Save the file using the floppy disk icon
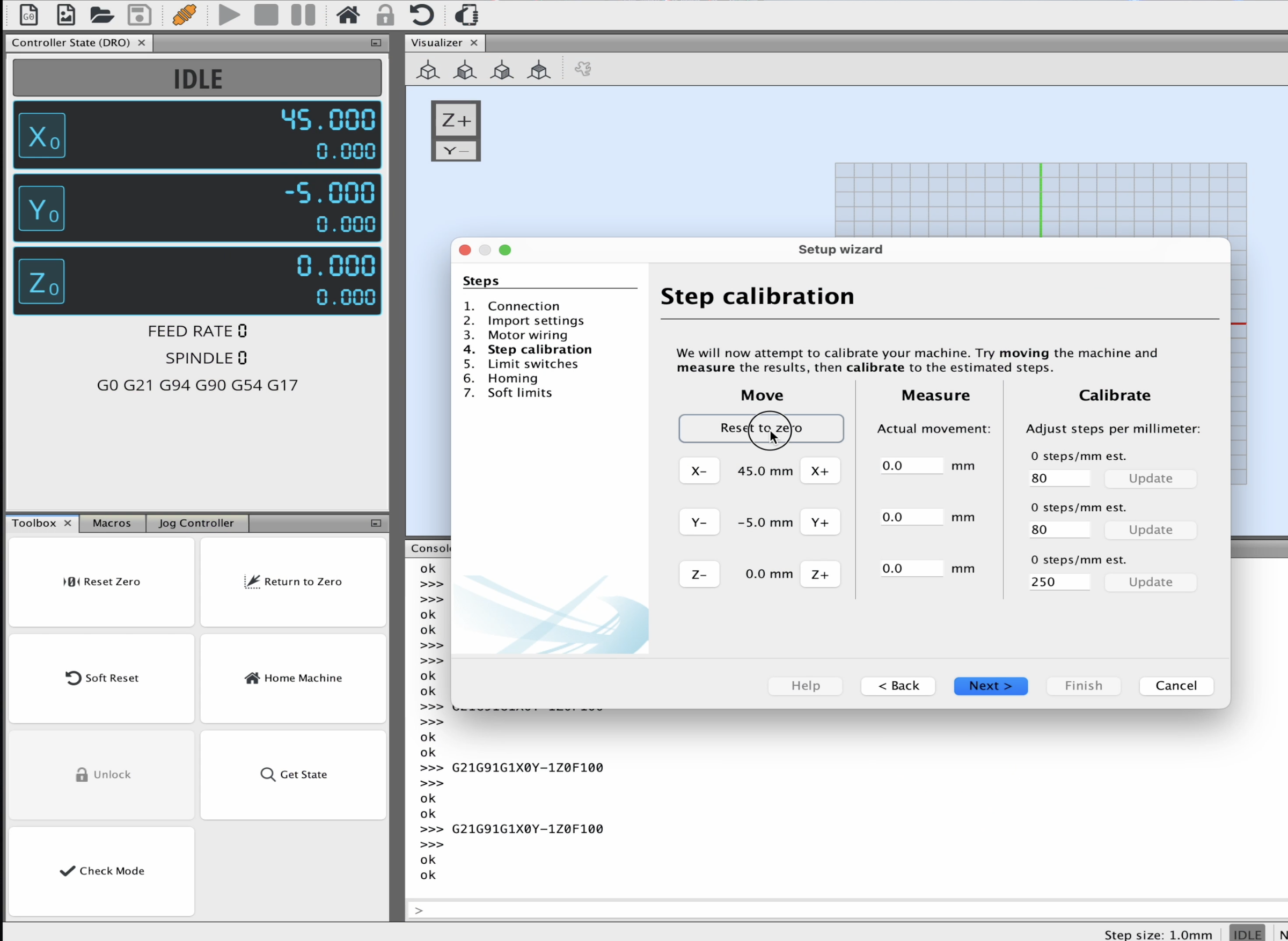The width and height of the screenshot is (1288, 941). click(138, 15)
